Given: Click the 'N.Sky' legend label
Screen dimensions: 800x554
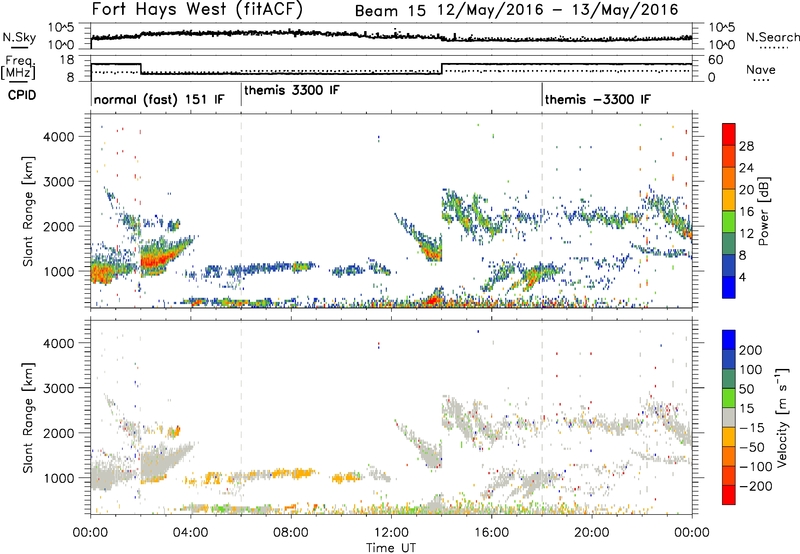Looking at the screenshot, I should pyautogui.click(x=19, y=37).
